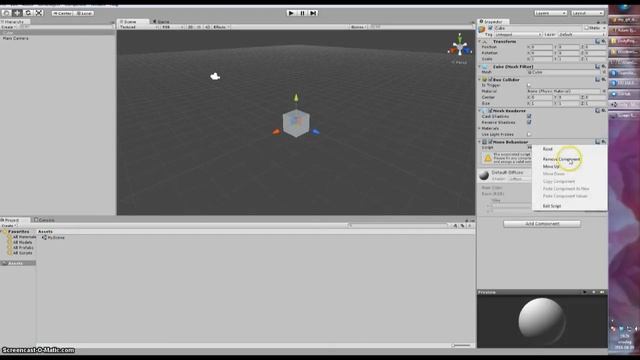
Task: Open Mono Behaviour gear menu
Action: click(604, 142)
